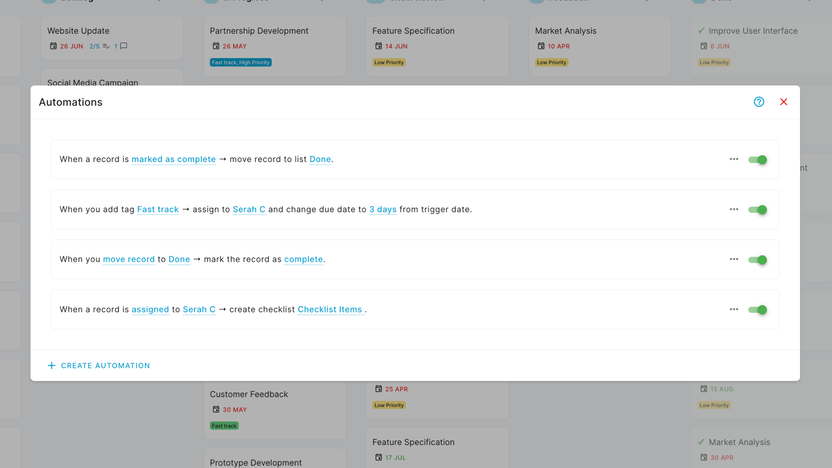
Task: Open options menu for Fast track tag automation
Action: pos(734,209)
